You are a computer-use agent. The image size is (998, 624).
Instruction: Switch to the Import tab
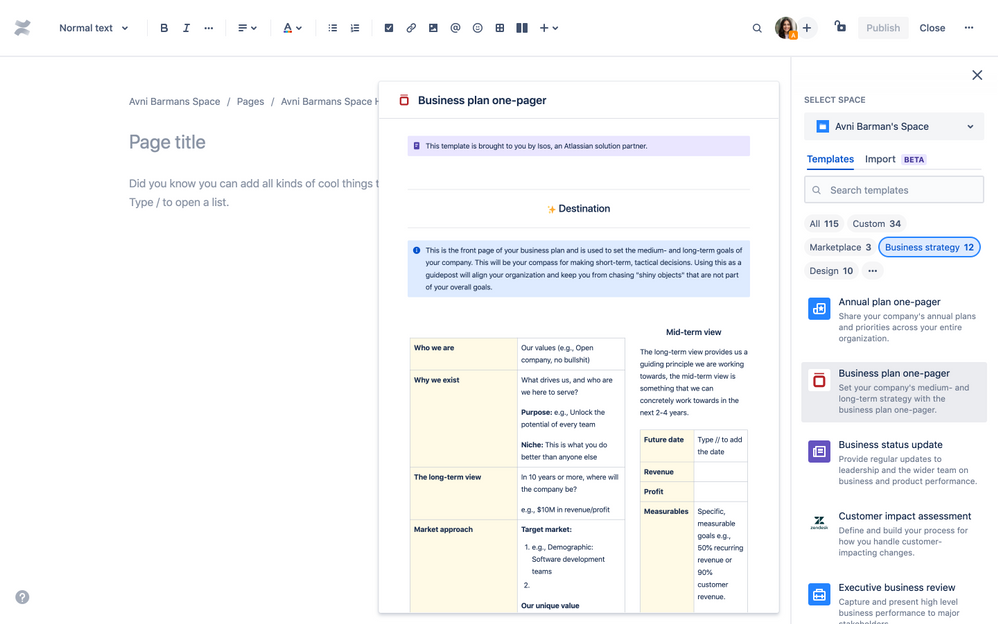click(x=880, y=159)
